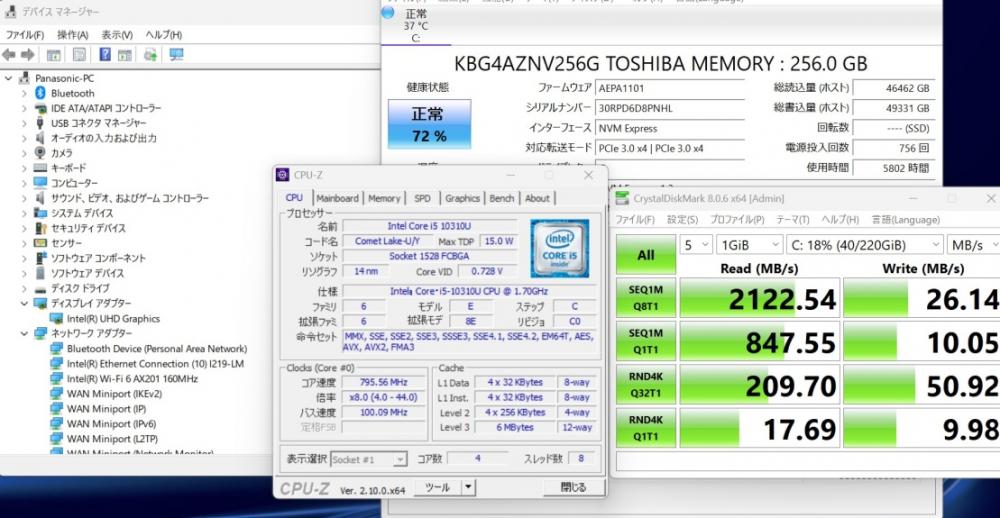
Task: Click the RND4K Q32T1 test button
Action: pyautogui.click(x=645, y=385)
